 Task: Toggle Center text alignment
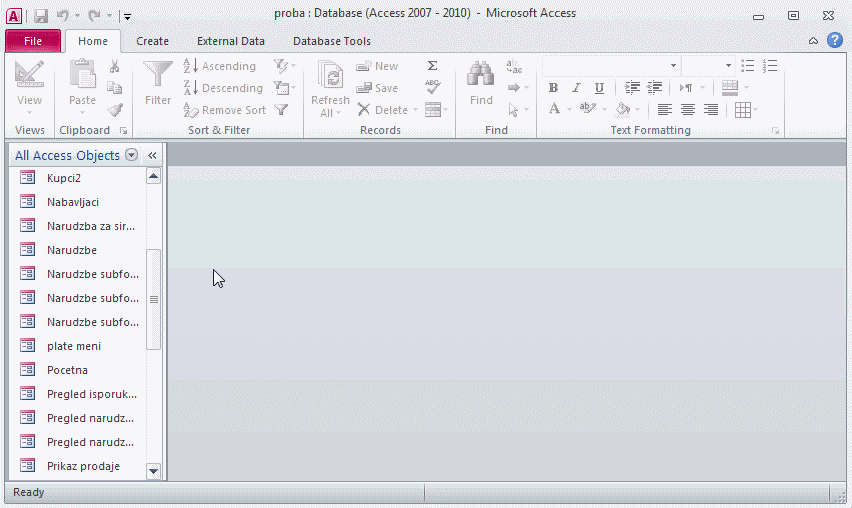point(687,110)
